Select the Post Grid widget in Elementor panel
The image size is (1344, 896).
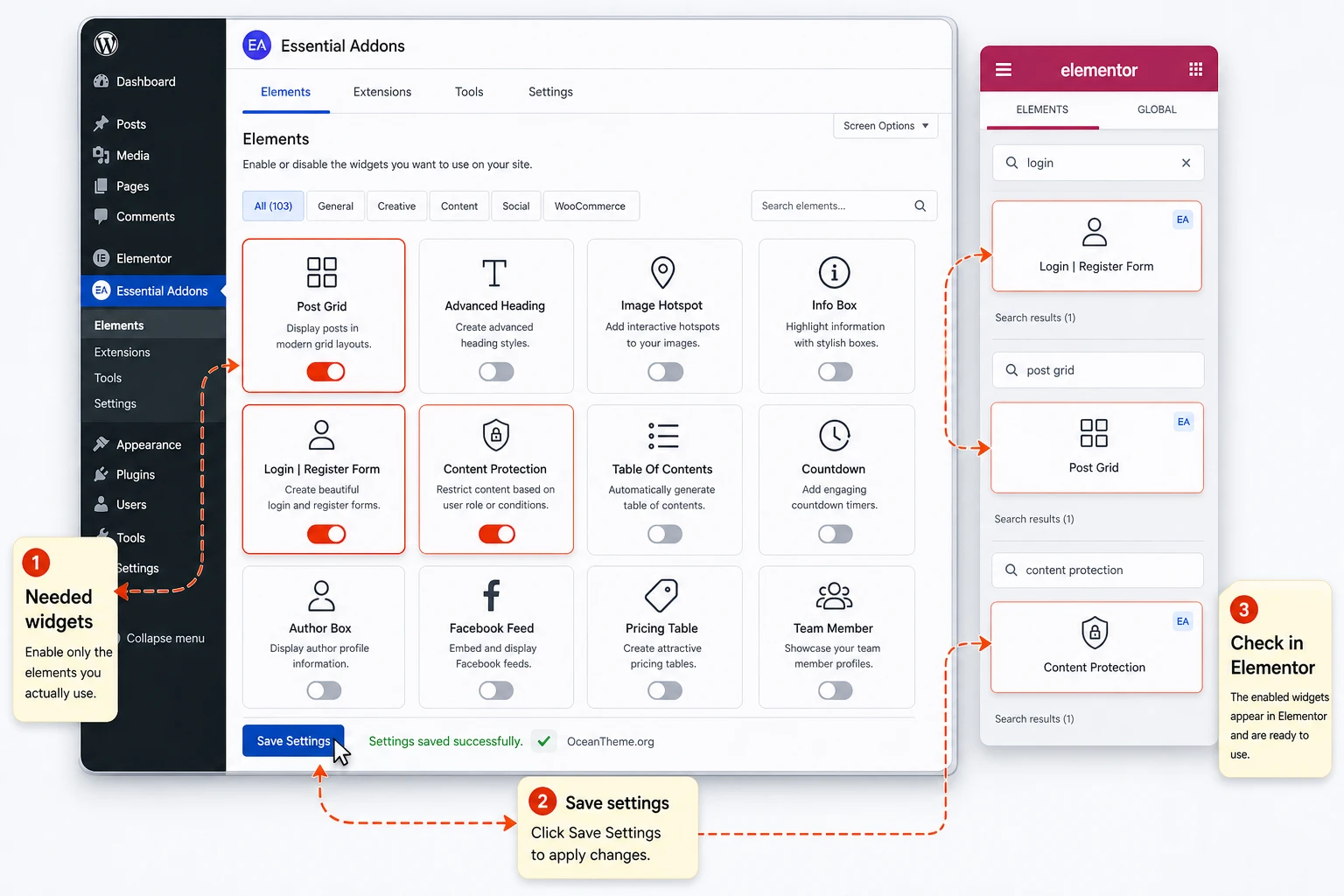(x=1096, y=448)
